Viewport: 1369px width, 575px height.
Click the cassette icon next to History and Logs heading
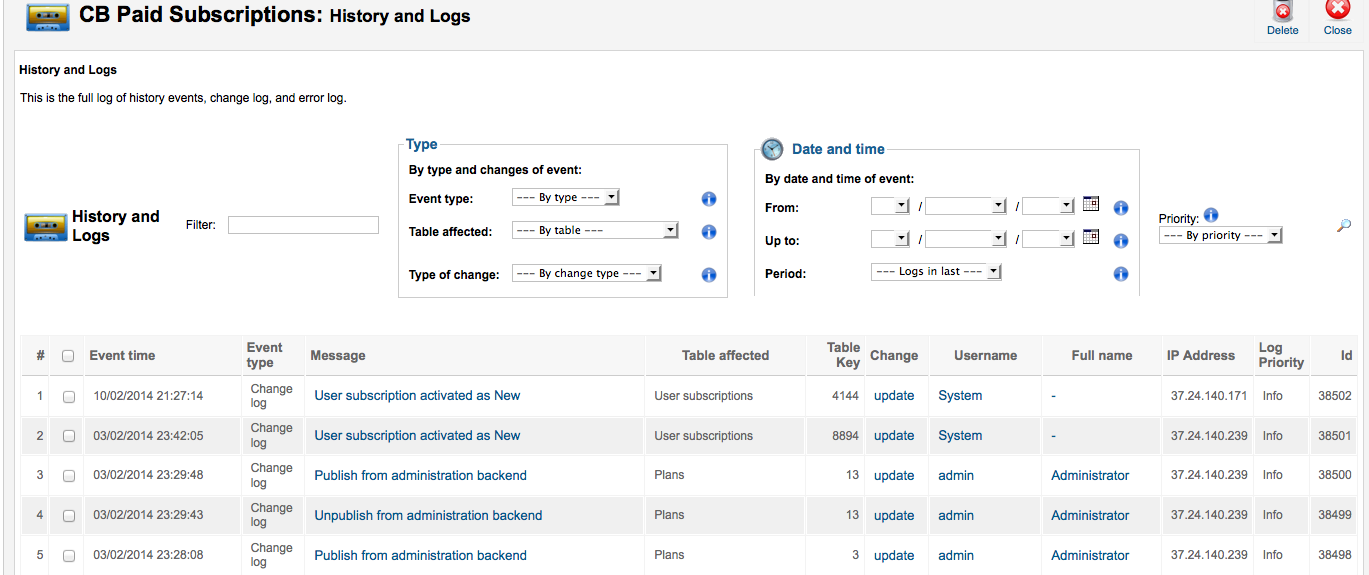(x=46, y=227)
